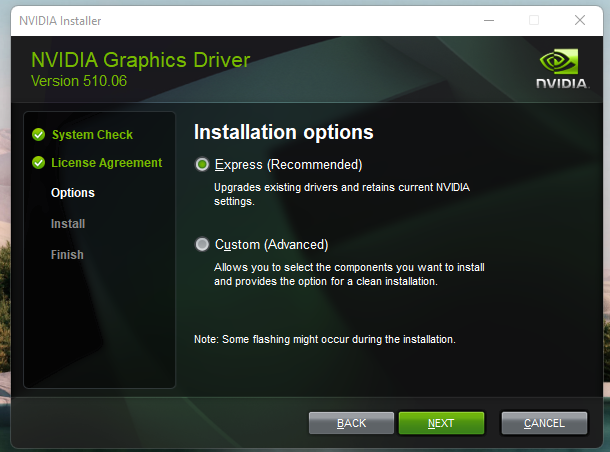Minimize the NVIDIA Installer window
Viewport: 610px width, 452px height.
click(x=489, y=20)
